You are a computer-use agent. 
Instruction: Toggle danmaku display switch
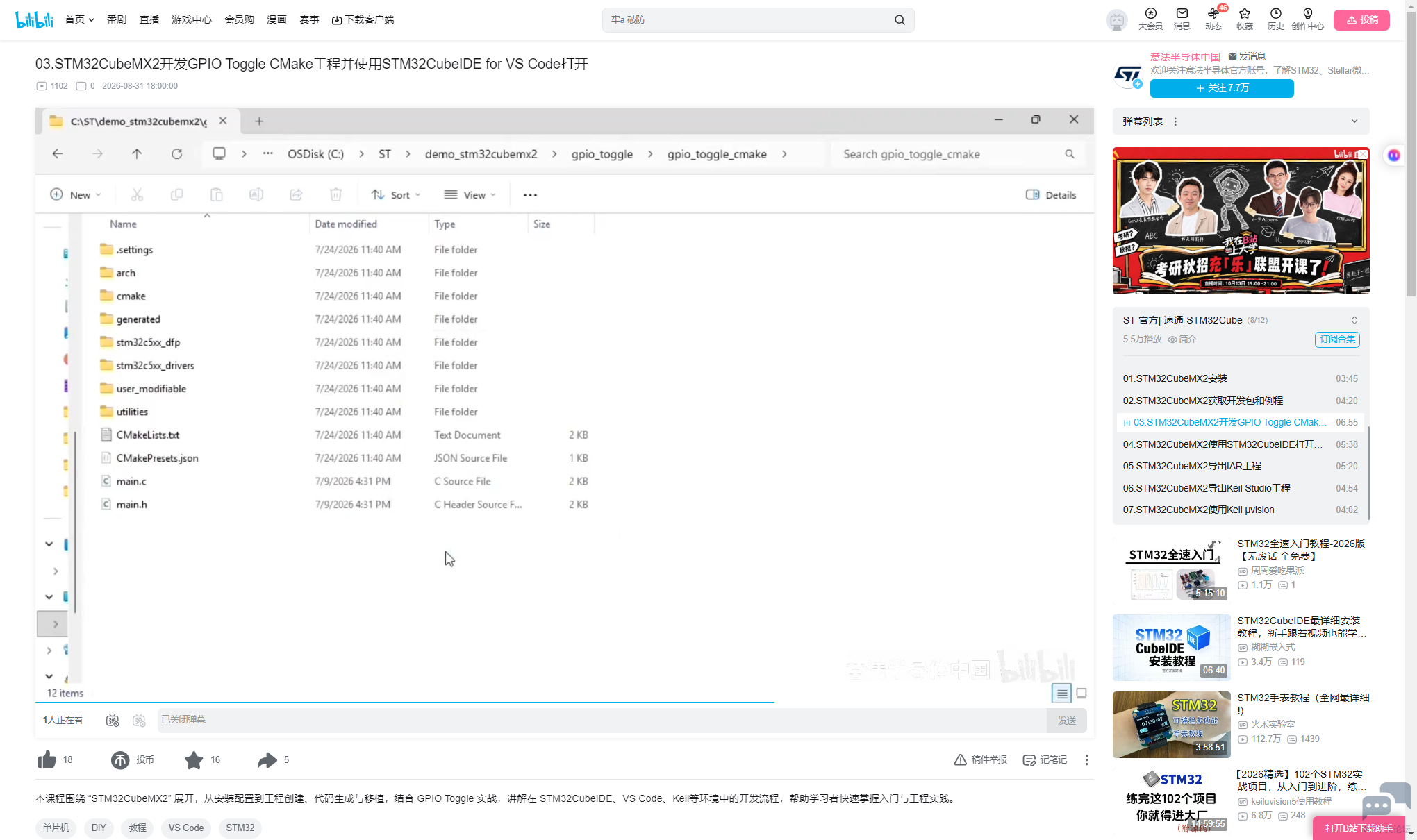tap(113, 721)
